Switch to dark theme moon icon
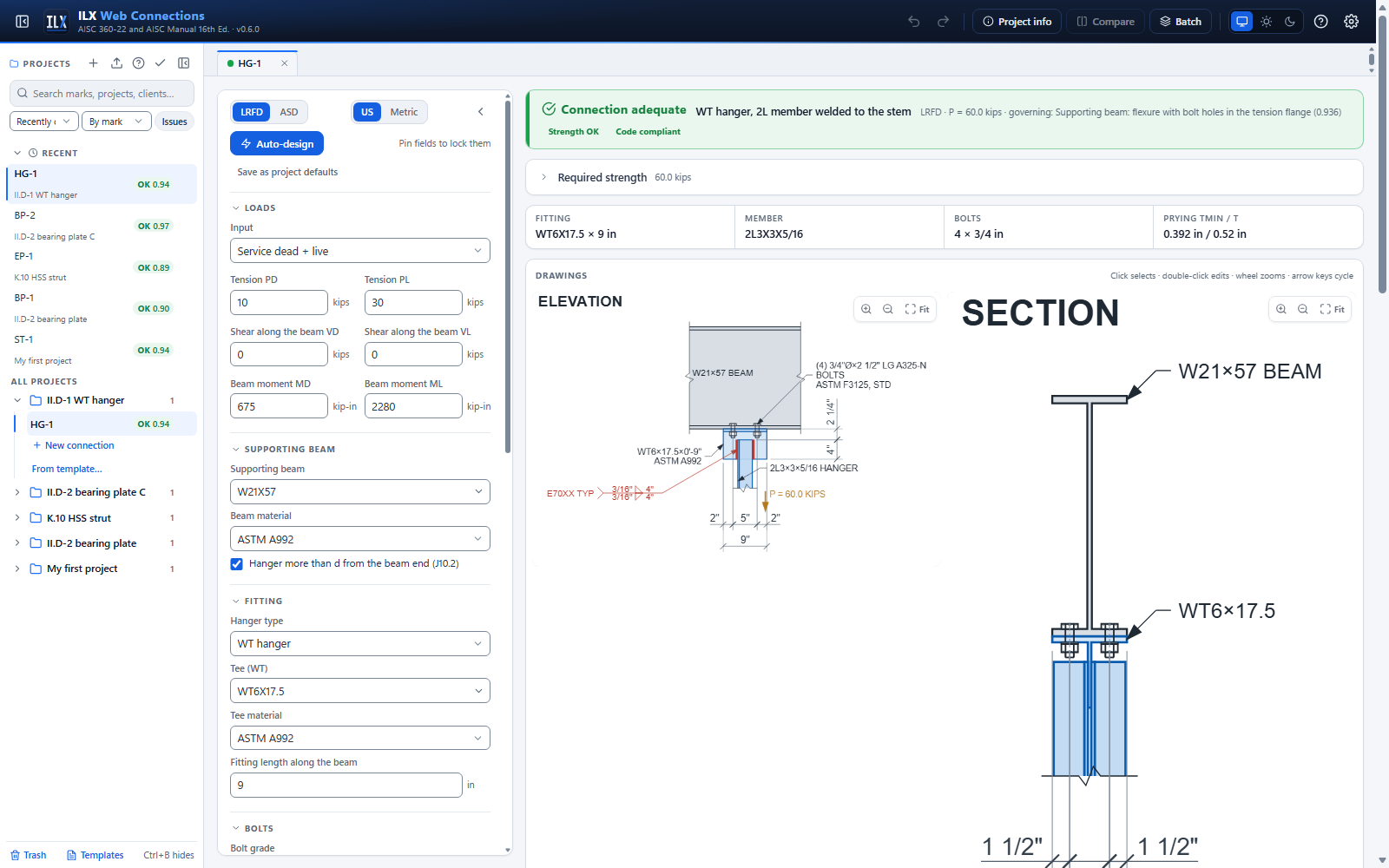1389x868 pixels. [1290, 22]
